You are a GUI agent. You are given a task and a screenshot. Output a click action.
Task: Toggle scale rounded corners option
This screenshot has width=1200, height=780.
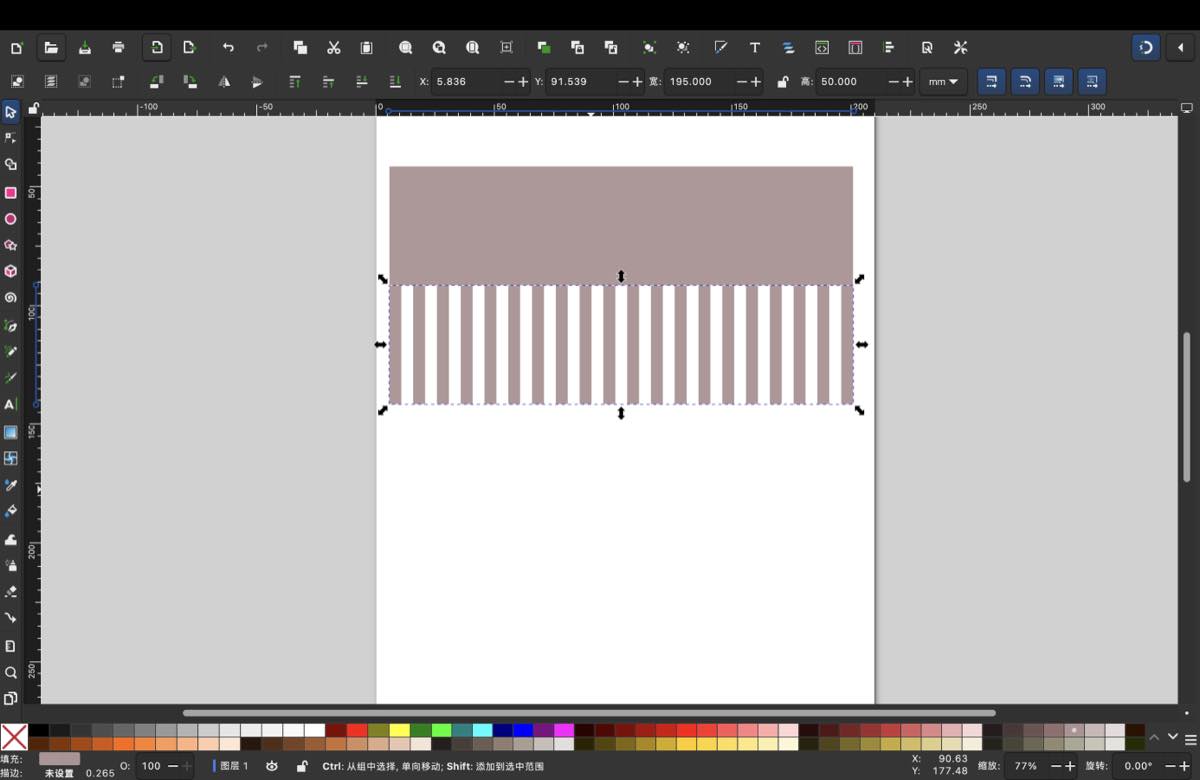(x=1025, y=81)
